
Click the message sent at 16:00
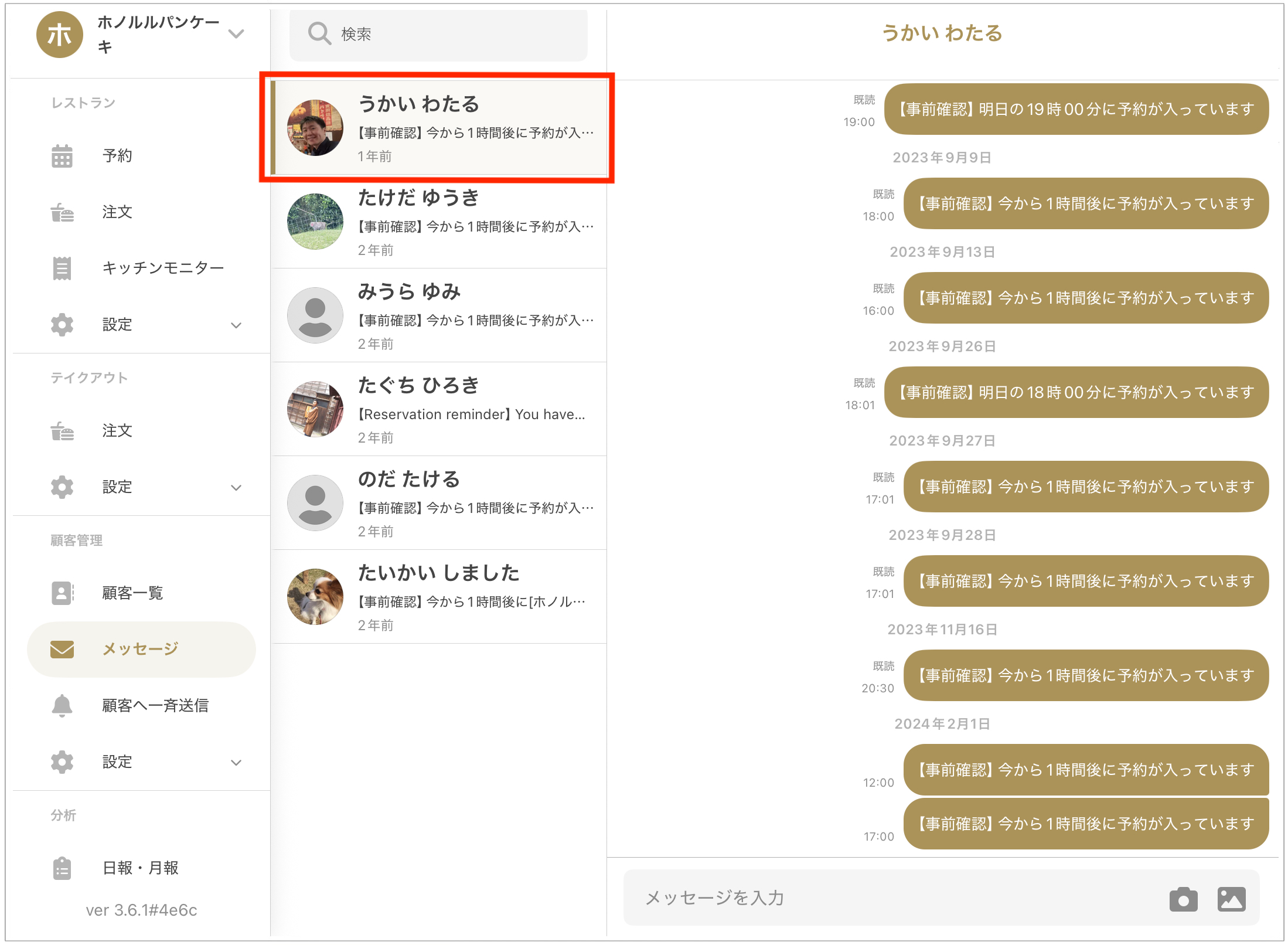(1086, 298)
